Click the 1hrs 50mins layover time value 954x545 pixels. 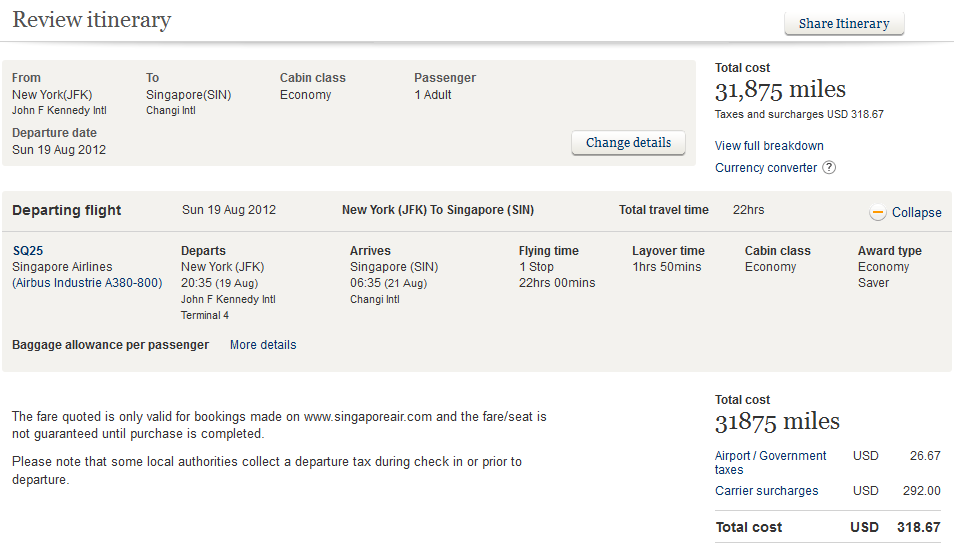(667, 267)
